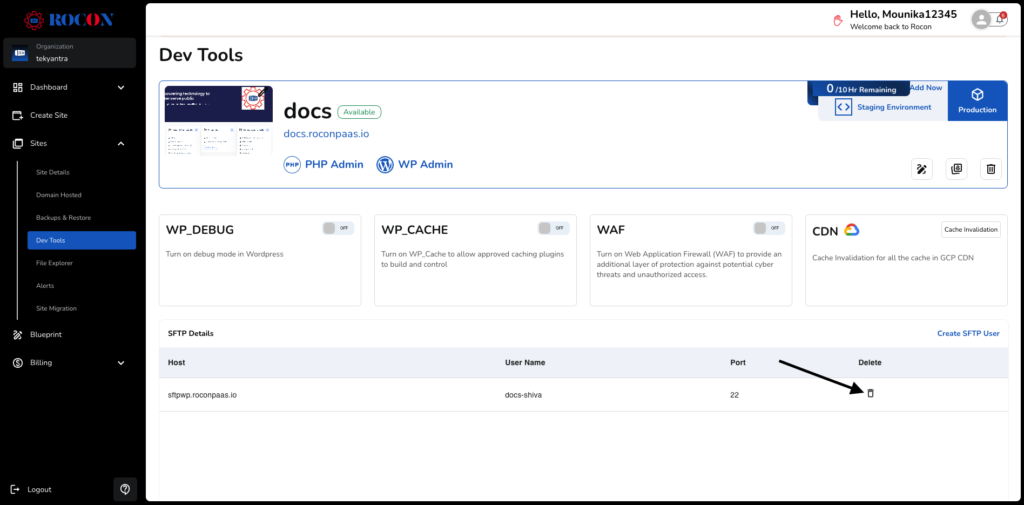Click the Staging Environment code icon
This screenshot has height=505, width=1024.
coord(843,107)
